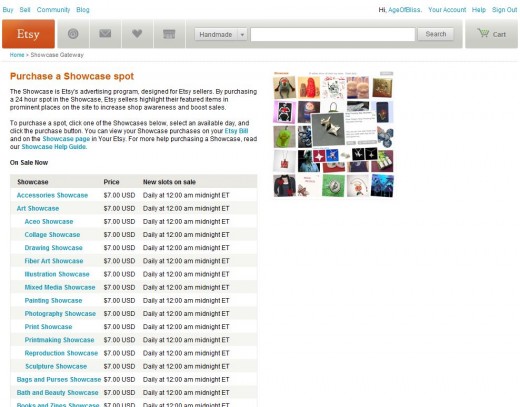Click the On Sale Now heading
The height and width of the screenshot is (407, 520).
29,163
